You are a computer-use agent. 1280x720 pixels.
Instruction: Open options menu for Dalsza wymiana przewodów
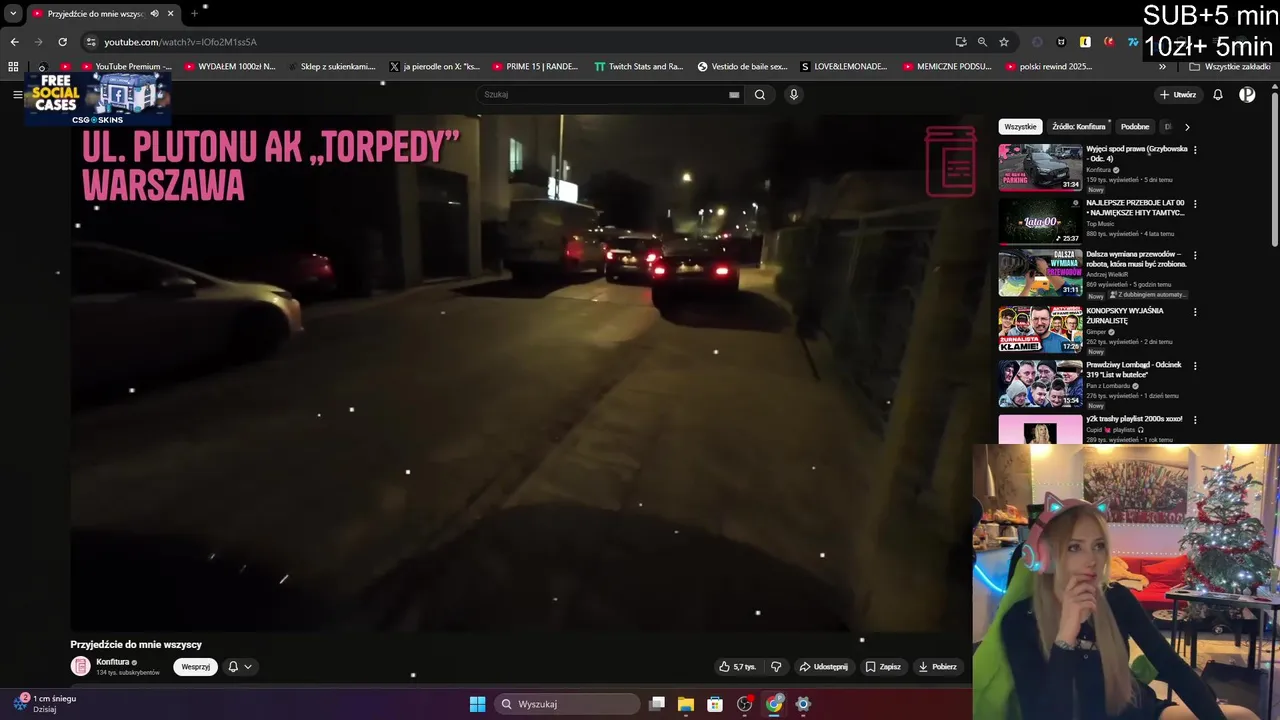[1195, 256]
